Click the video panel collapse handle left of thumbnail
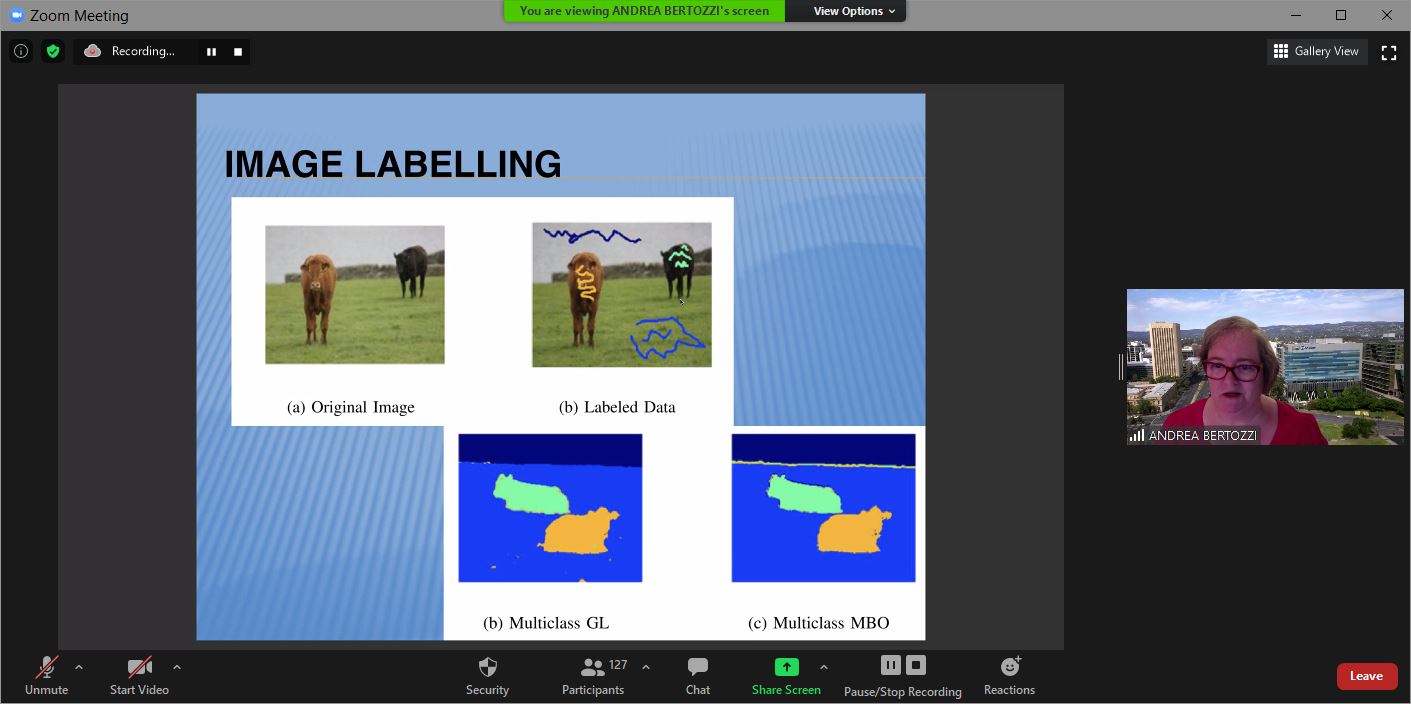 1120,367
